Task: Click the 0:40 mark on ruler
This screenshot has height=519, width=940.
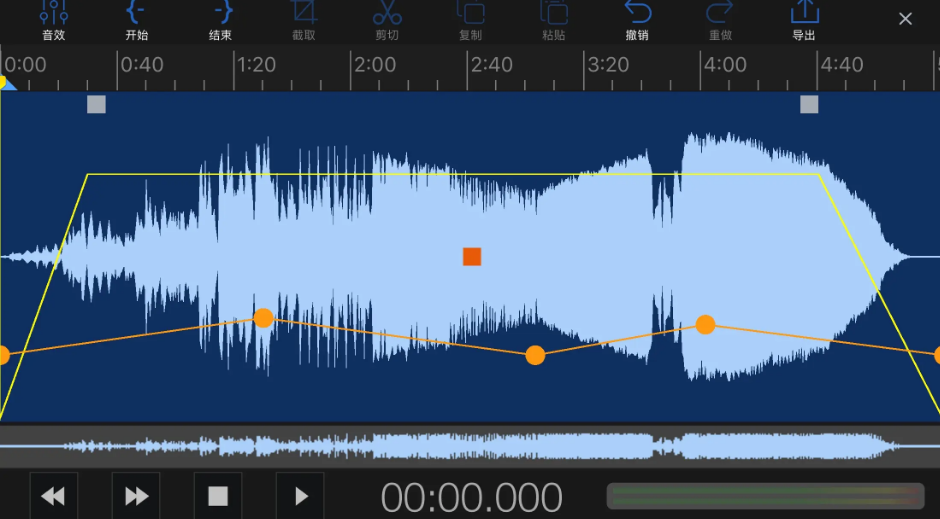Action: click(x=142, y=65)
